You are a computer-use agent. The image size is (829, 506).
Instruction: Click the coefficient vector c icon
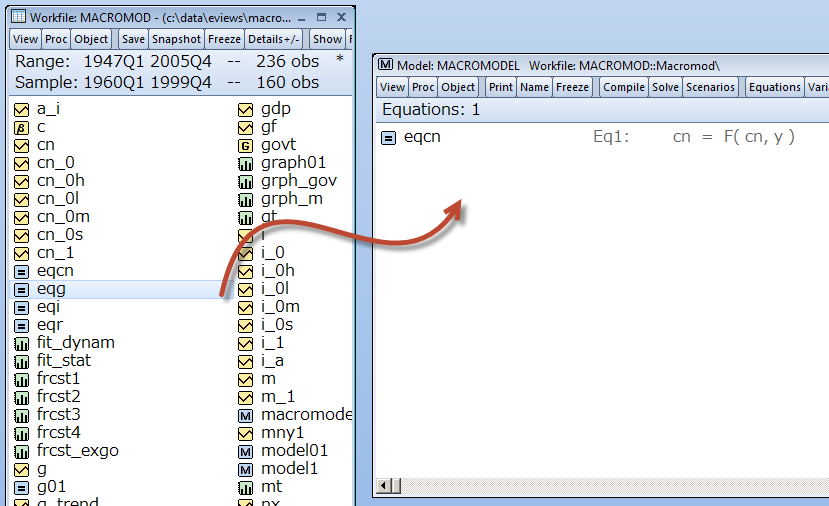[21, 127]
